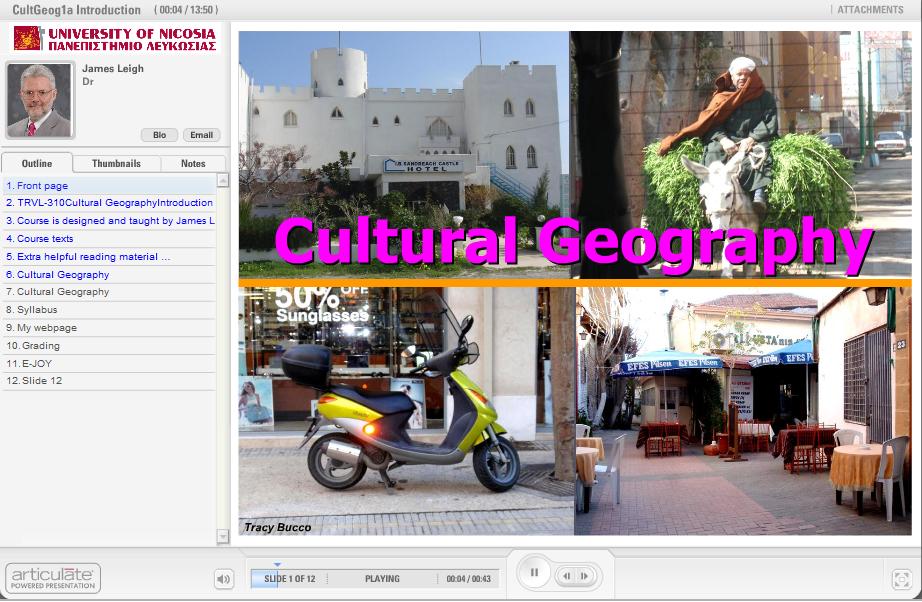
Task: Open the Attachments menu
Action: [870, 9]
